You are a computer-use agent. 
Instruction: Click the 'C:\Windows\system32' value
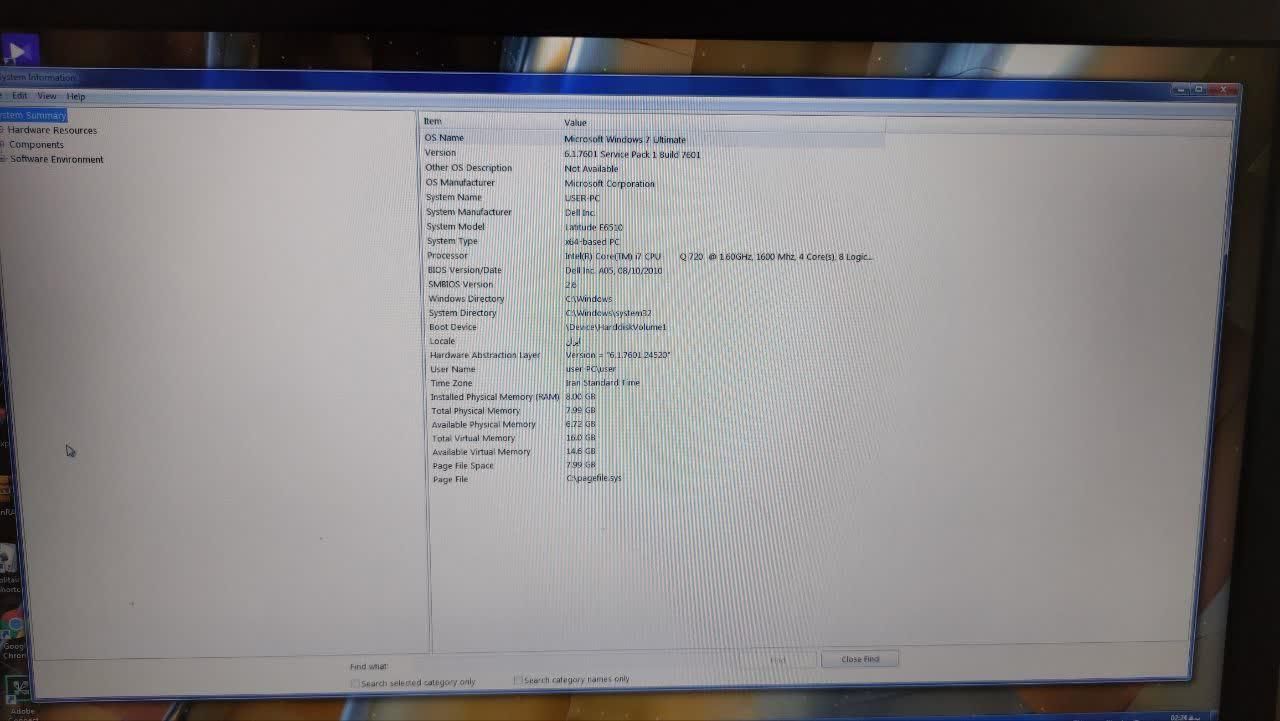(x=608, y=313)
